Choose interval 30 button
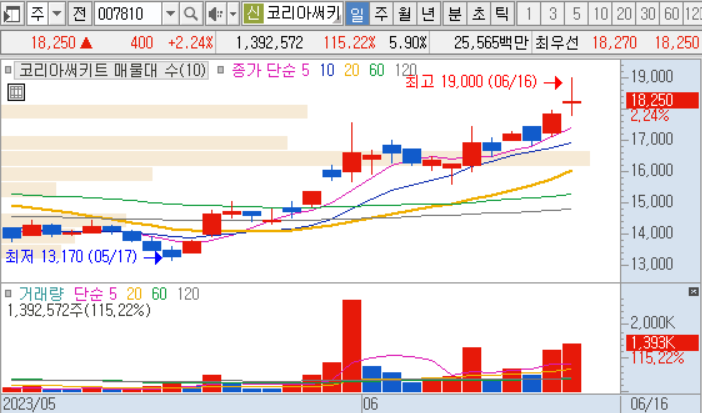Screen dimensions: 702x413 [x=647, y=13]
